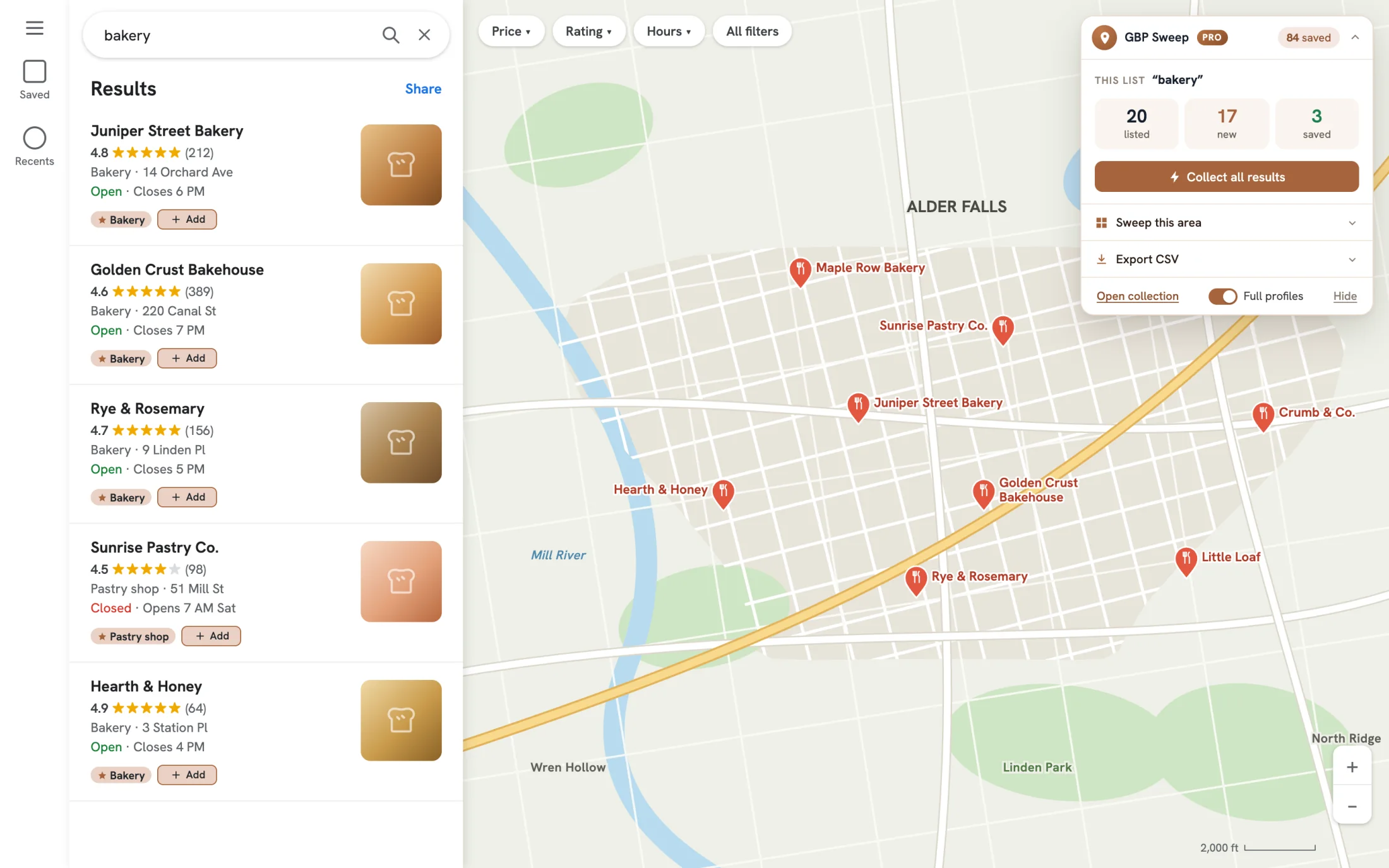
Task: Zoom in on the map
Action: point(1352,767)
